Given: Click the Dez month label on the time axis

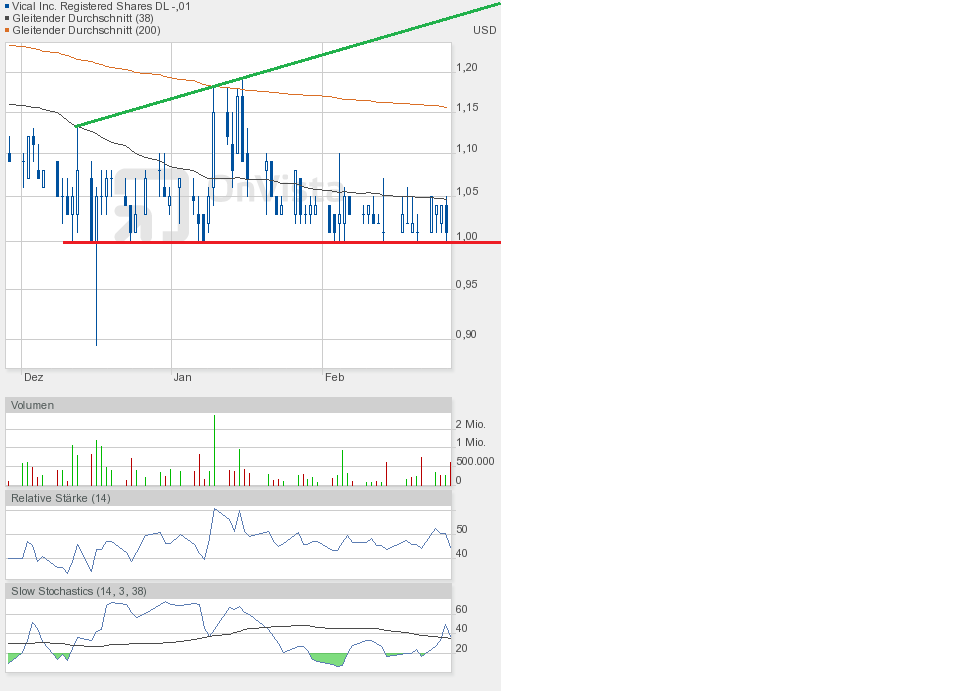Looking at the screenshot, I should pyautogui.click(x=33, y=377).
